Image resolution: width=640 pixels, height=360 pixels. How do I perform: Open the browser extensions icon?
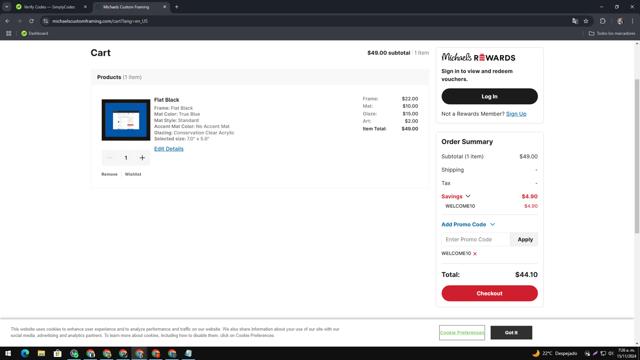click(x=603, y=21)
